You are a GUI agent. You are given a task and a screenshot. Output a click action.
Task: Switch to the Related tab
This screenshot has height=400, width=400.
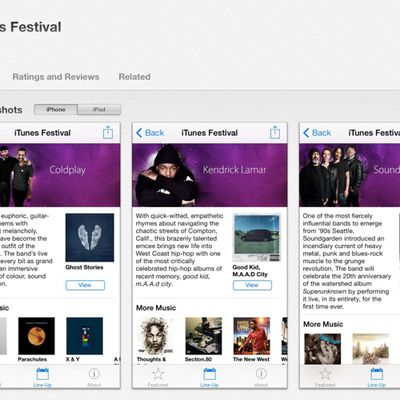(x=134, y=77)
